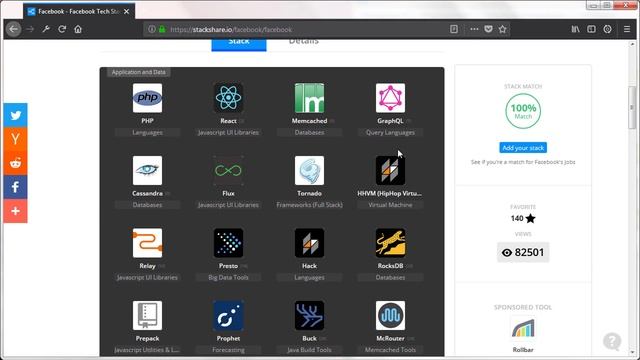Open the HHVM icon

(x=390, y=170)
